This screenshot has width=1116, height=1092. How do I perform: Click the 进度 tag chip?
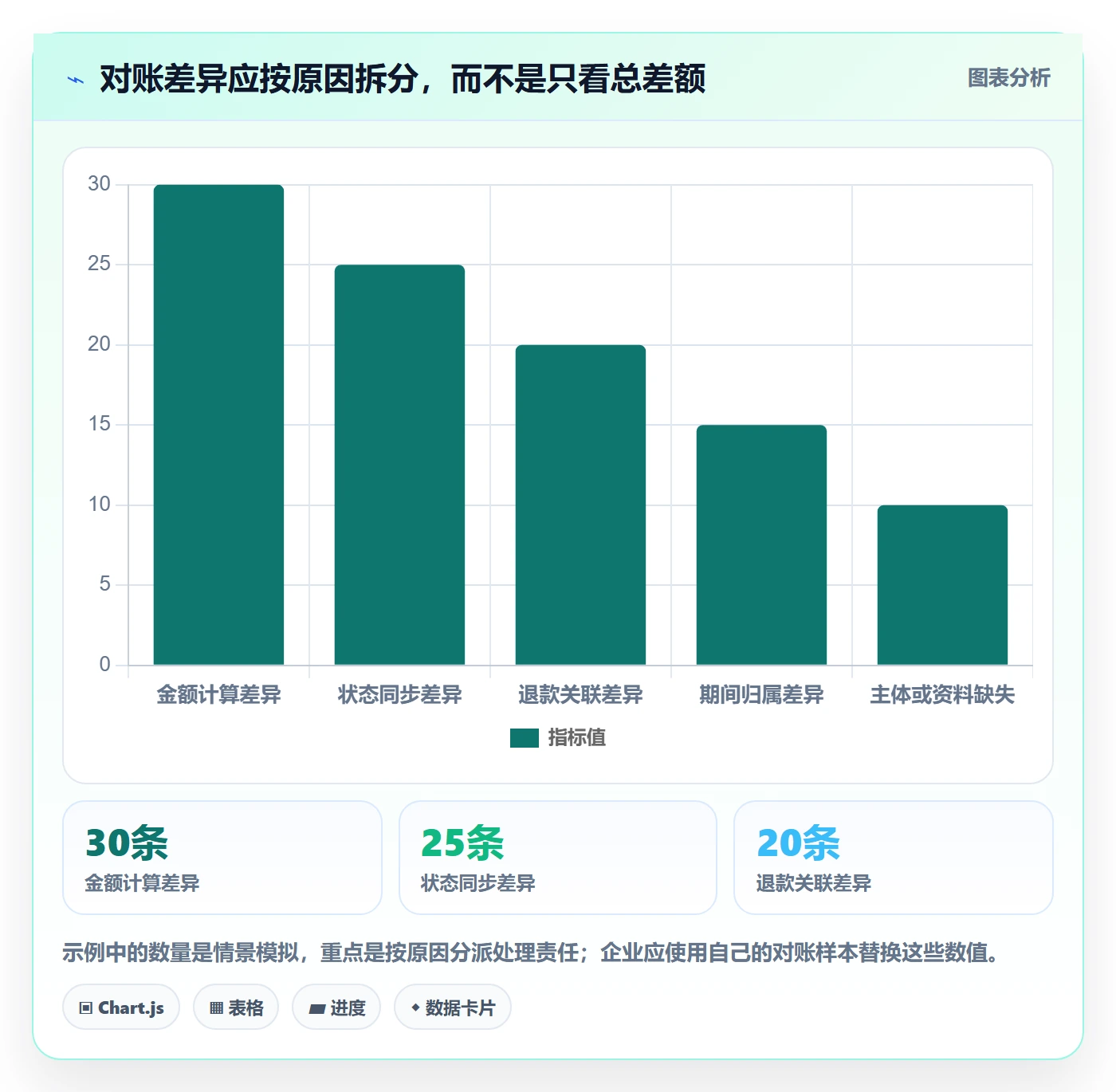pyautogui.click(x=336, y=1008)
